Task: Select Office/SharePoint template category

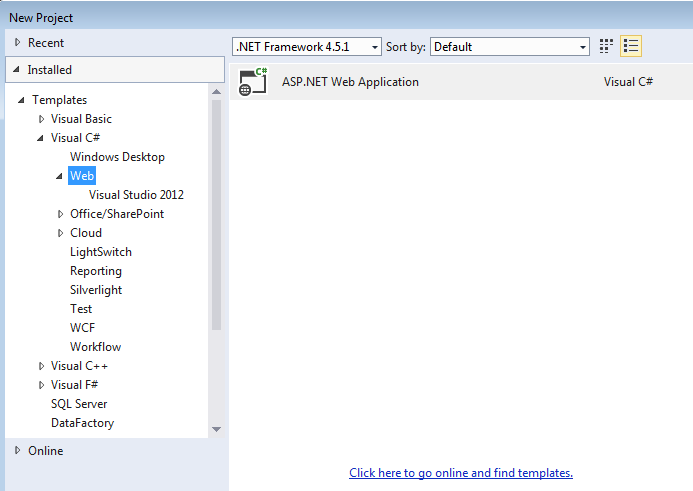Action: point(117,214)
